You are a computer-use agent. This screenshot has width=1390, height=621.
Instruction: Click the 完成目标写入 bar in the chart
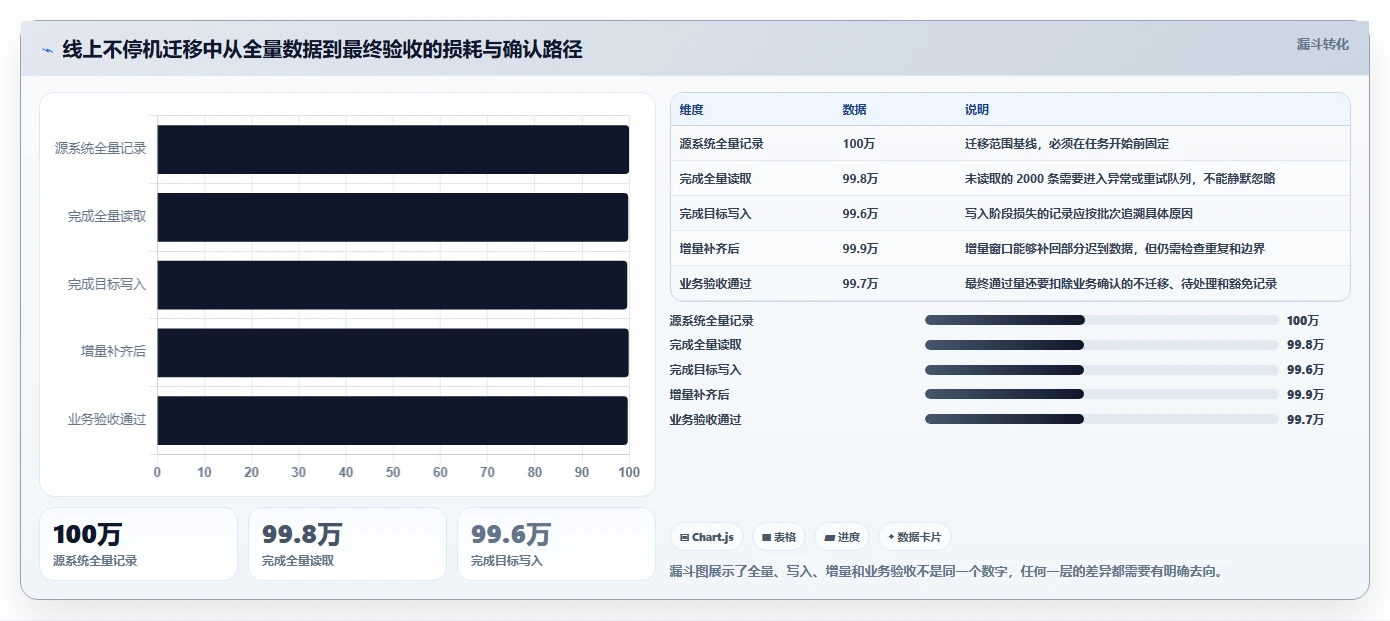tap(392, 285)
